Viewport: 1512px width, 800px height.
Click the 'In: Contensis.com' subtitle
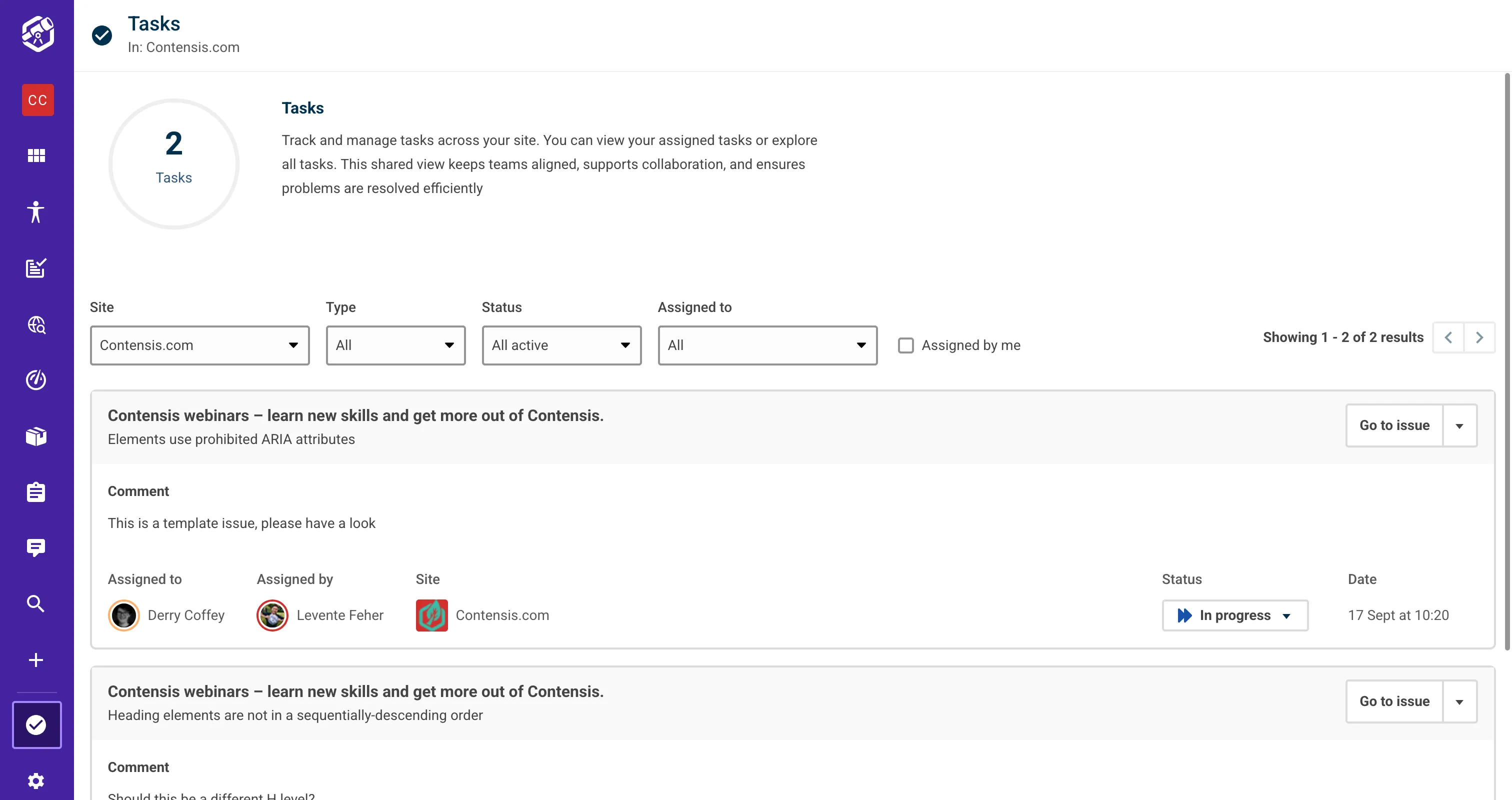pos(183,47)
